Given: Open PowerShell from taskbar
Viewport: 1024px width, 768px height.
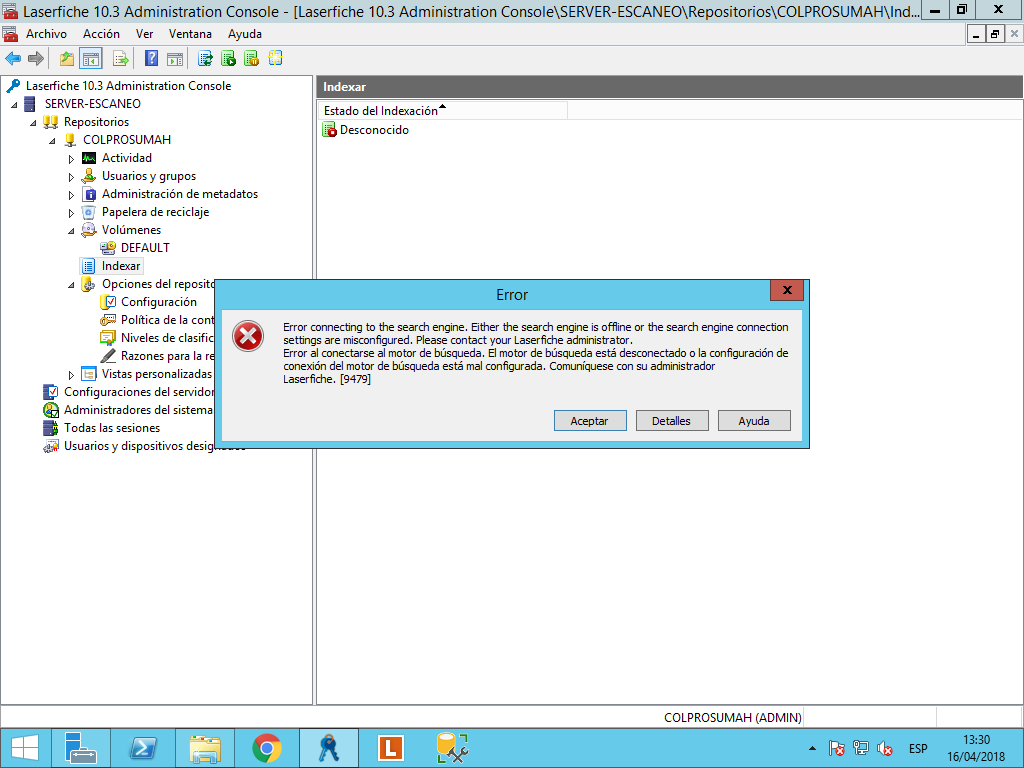Looking at the screenshot, I should click(x=142, y=748).
